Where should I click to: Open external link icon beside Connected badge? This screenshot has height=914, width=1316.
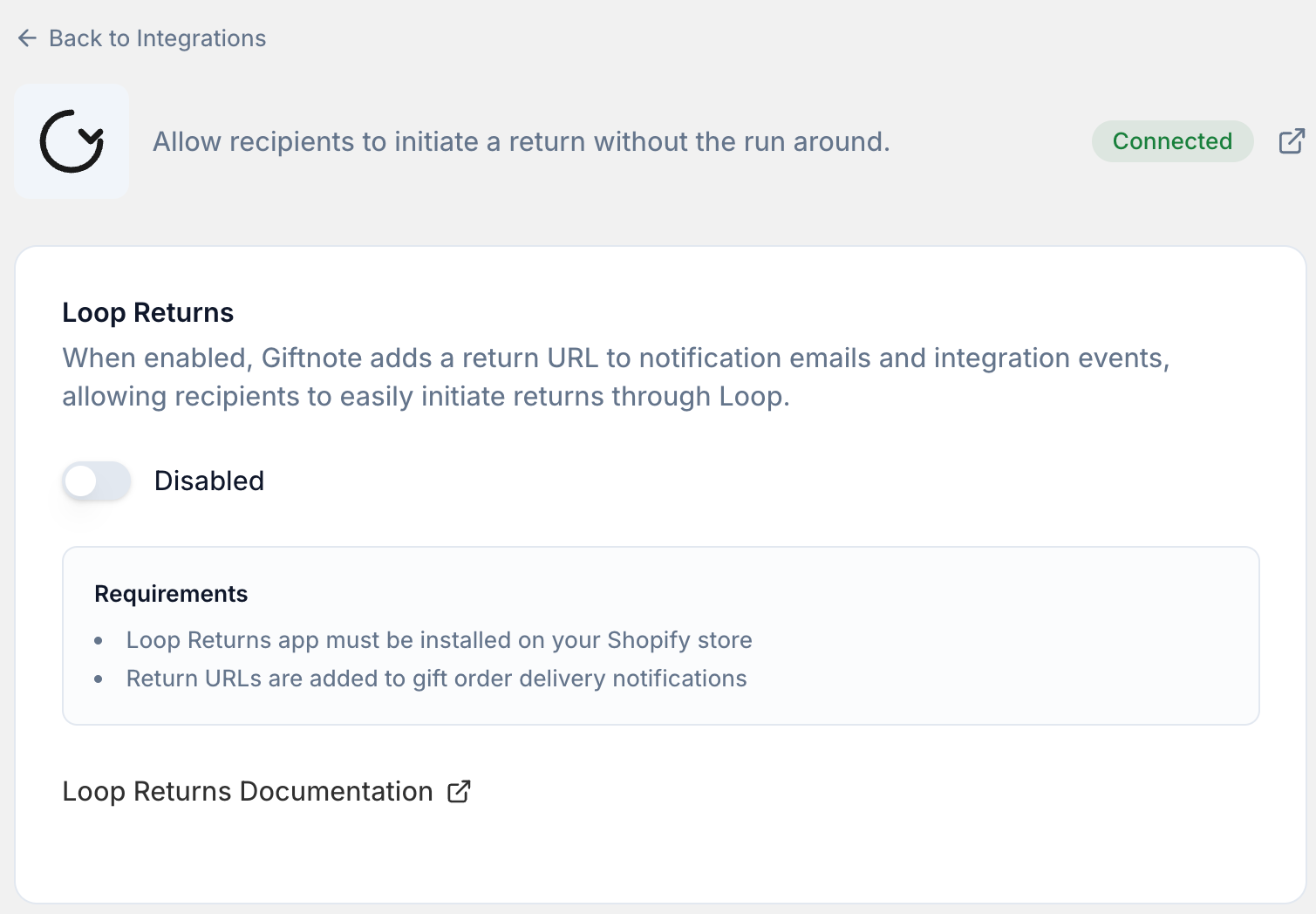tap(1292, 141)
